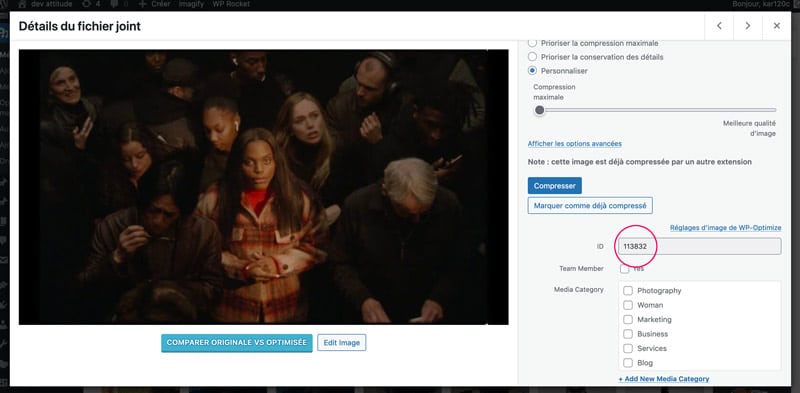Expand Afficher les options avancées
The image size is (800, 393).
click(574, 144)
